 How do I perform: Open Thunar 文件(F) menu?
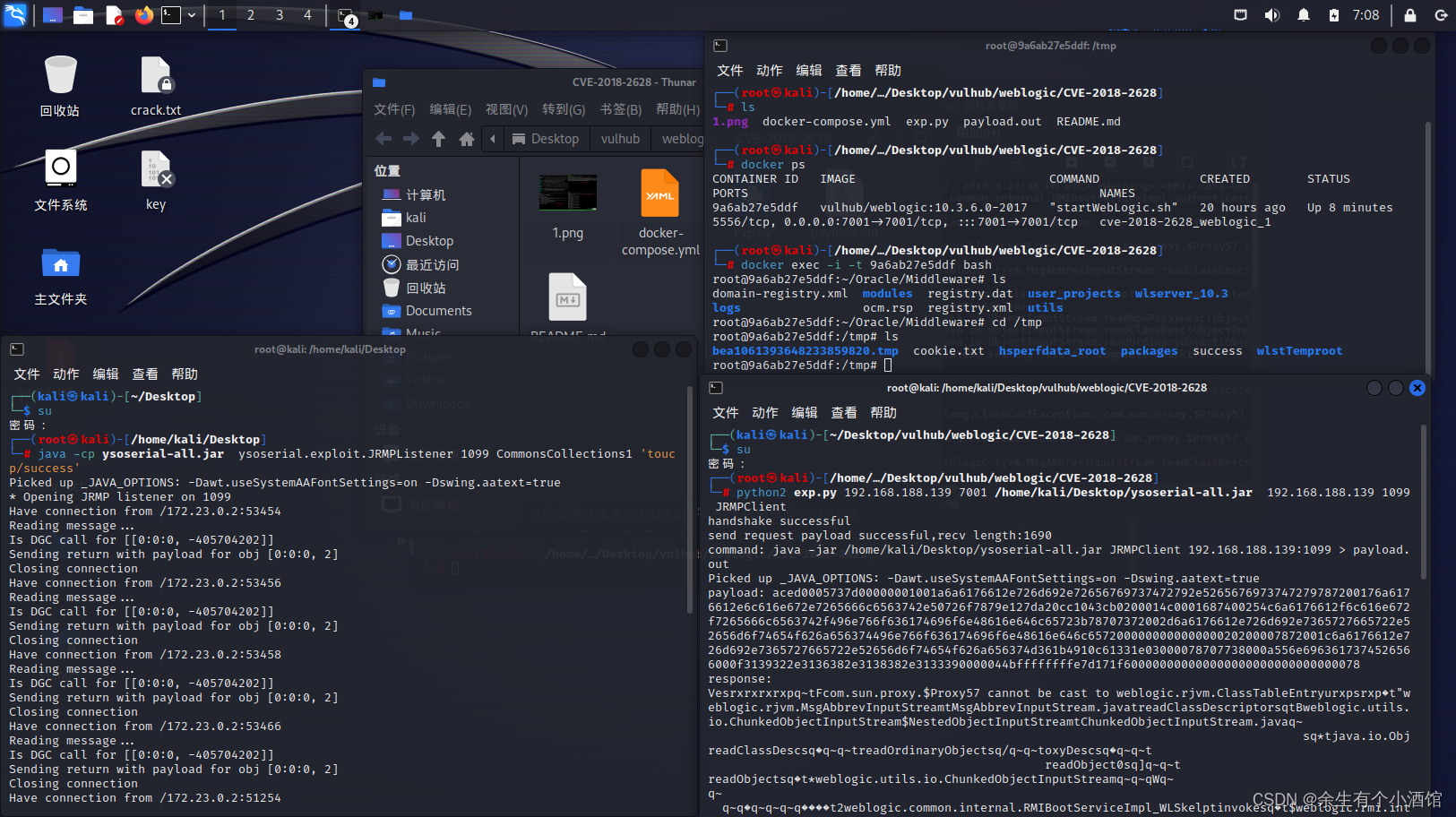(394, 109)
